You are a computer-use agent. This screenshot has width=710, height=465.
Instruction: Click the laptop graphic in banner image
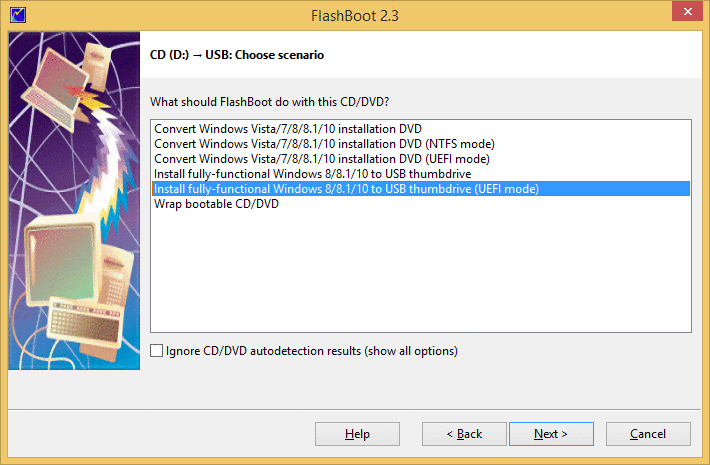tap(55, 86)
